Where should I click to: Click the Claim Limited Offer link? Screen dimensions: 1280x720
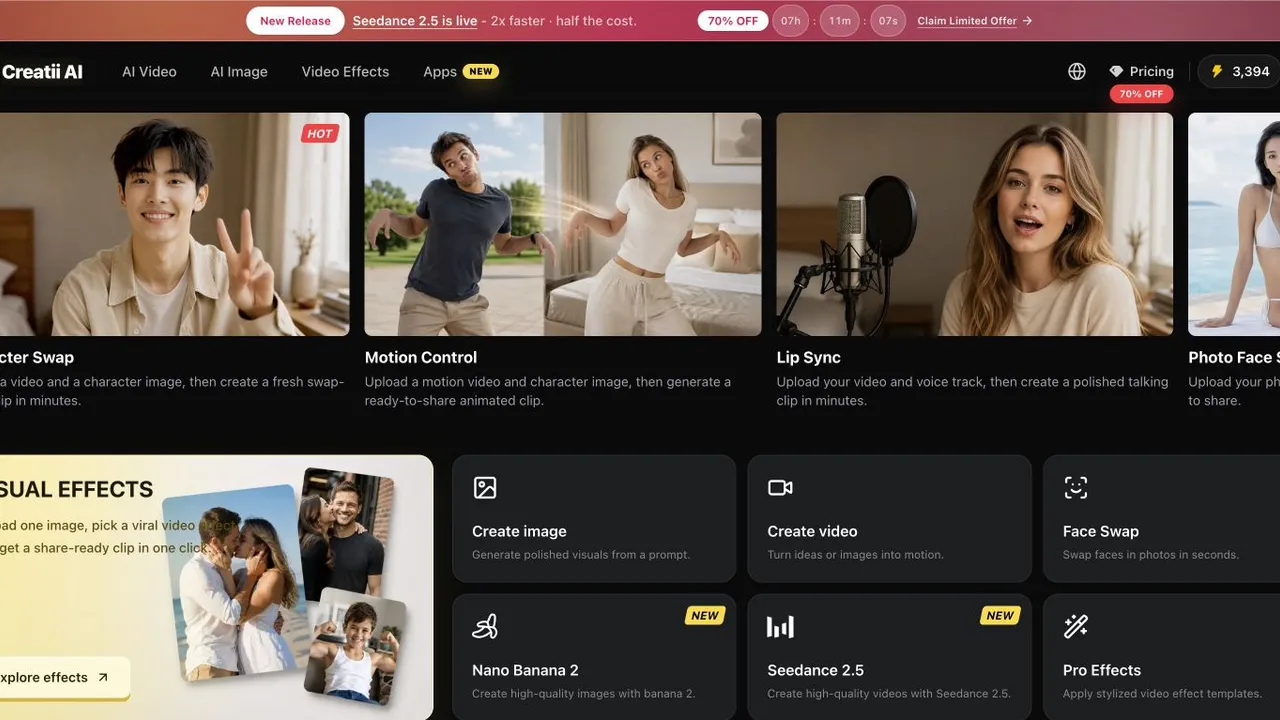pyautogui.click(x=967, y=21)
